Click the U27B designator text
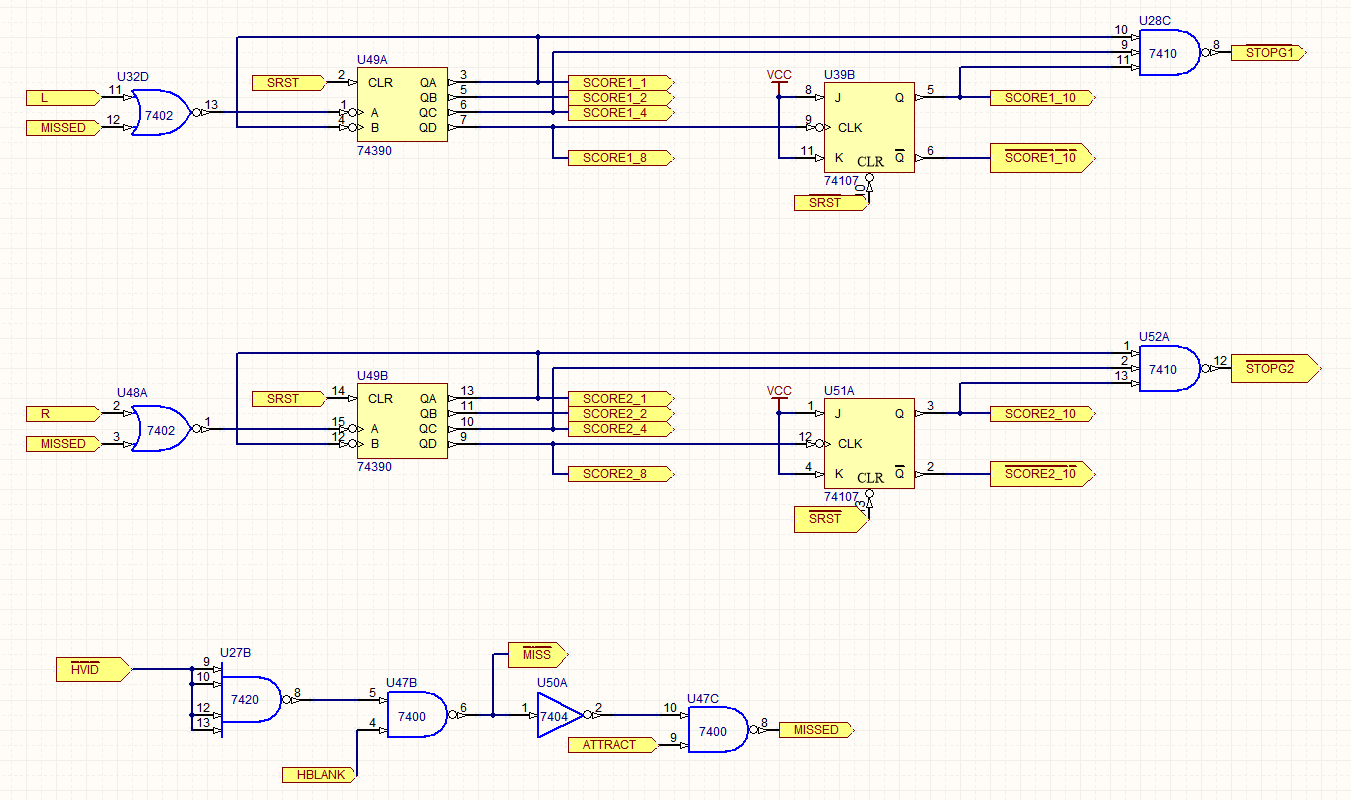The width and height of the screenshot is (1351, 800). (236, 653)
